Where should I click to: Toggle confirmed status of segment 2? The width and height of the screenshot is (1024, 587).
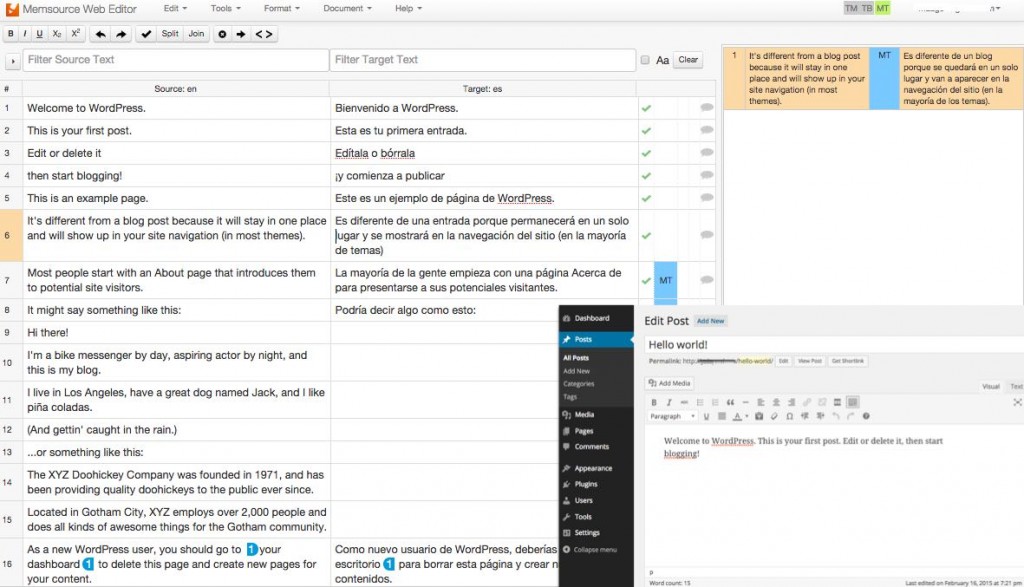pos(647,131)
